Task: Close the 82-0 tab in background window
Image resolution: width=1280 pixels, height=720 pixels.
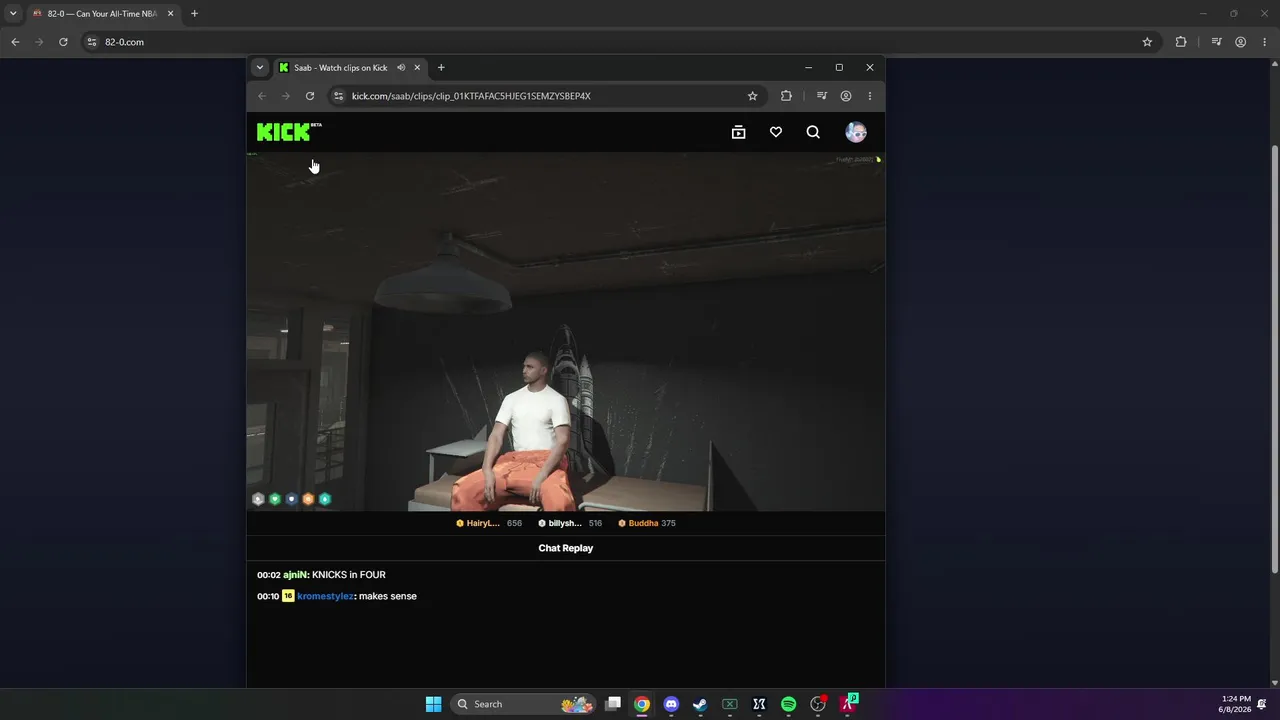Action: point(170,14)
